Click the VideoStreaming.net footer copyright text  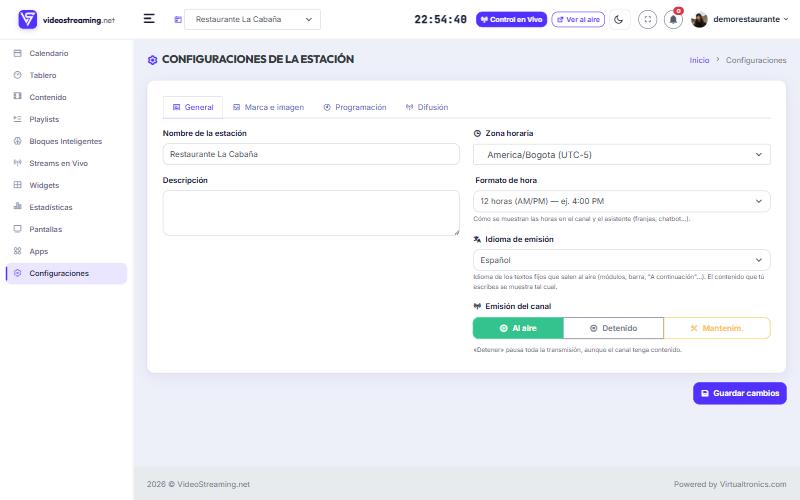pos(198,484)
